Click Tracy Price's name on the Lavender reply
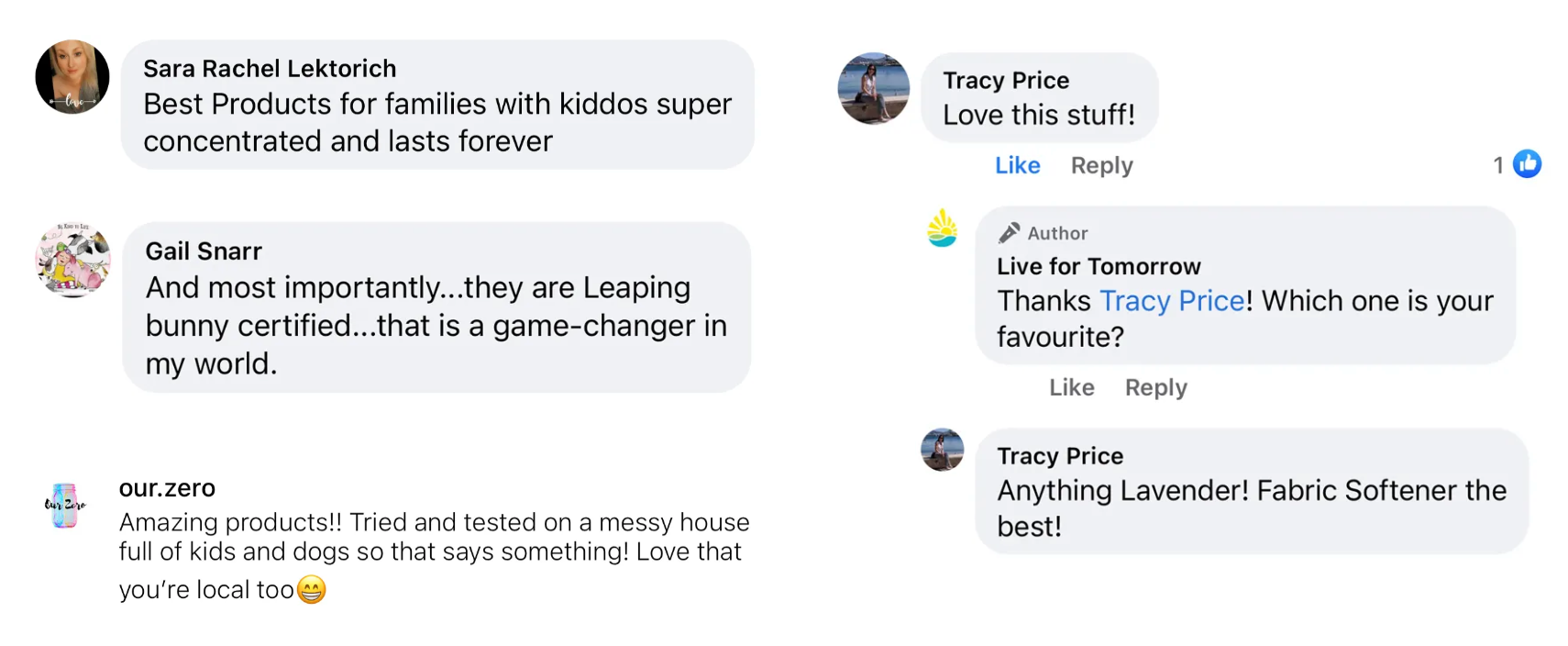Screen dimensions: 1568x646 pyautogui.click(x=1060, y=456)
